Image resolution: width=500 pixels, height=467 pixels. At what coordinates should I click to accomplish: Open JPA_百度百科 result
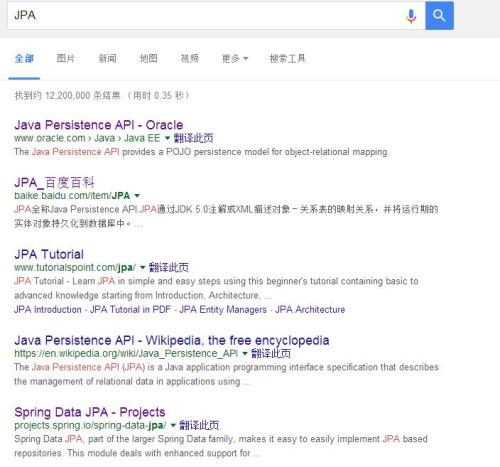pyautogui.click(x=55, y=183)
